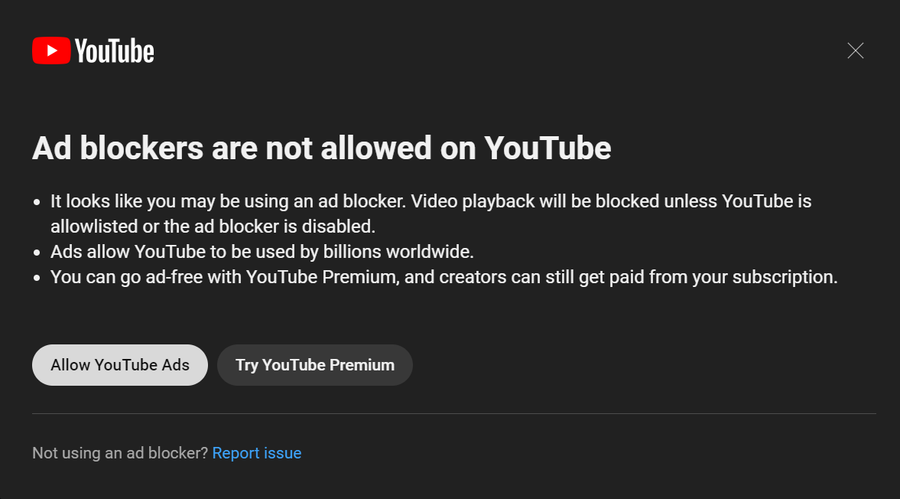
Task: Click the bullet dot before 'You can go'
Action: (37, 278)
